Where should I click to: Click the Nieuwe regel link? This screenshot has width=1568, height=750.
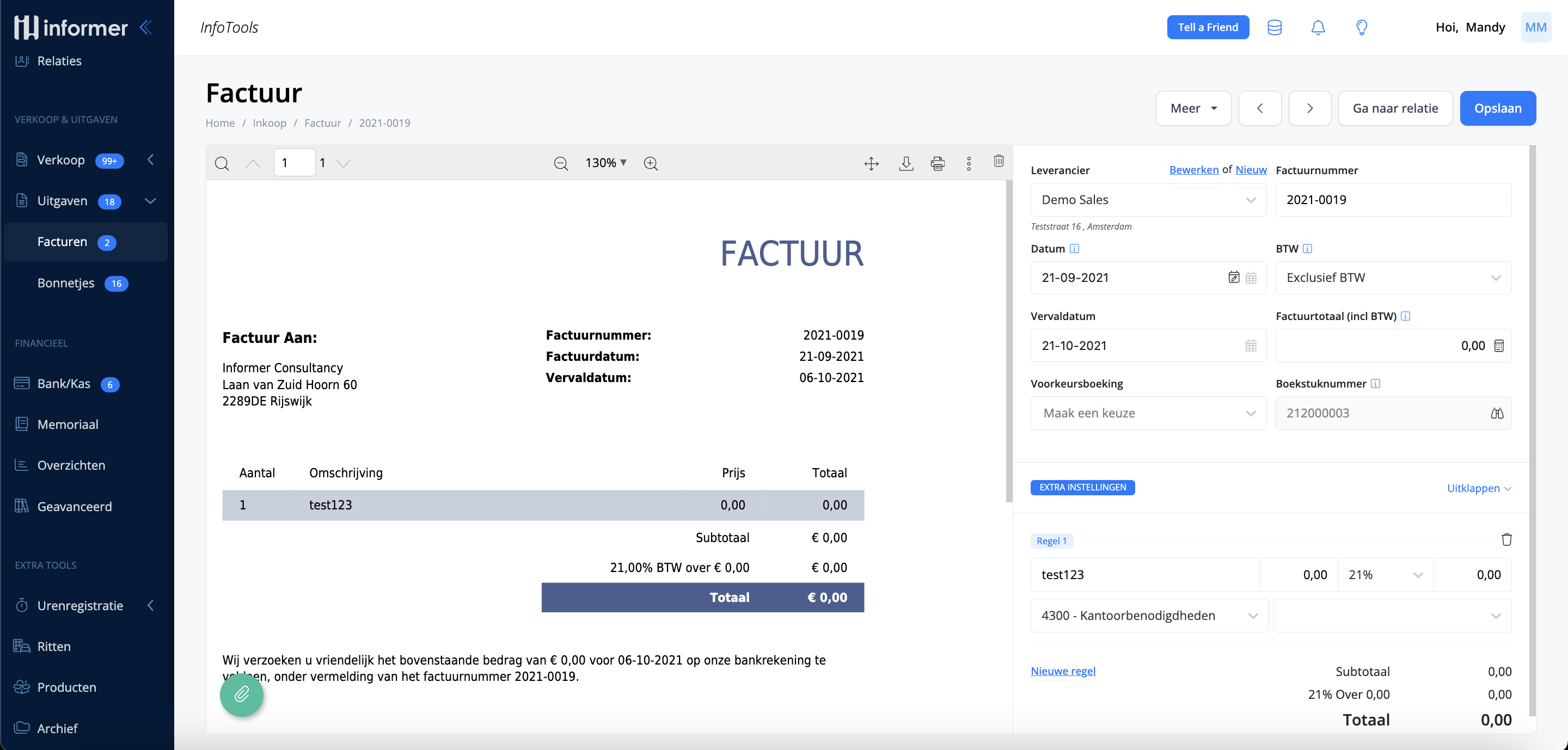(x=1063, y=671)
